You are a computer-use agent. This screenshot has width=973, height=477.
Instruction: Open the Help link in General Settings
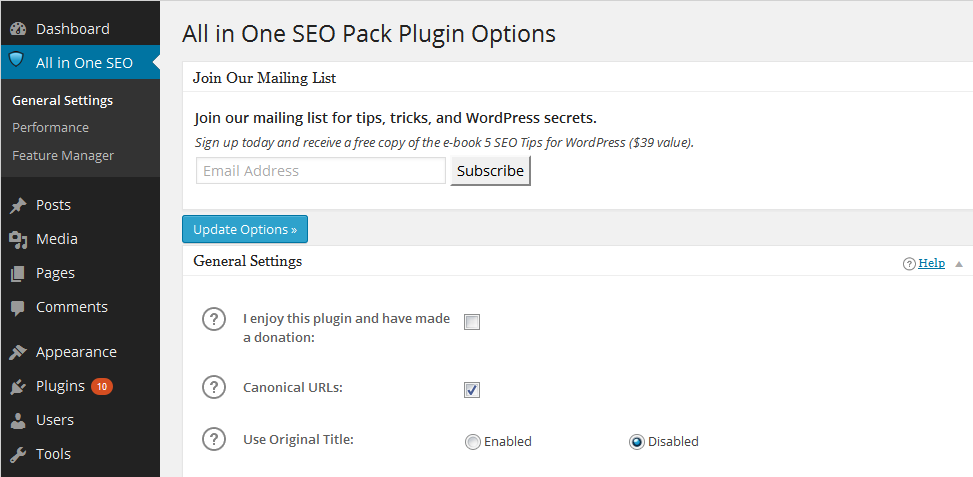pos(931,263)
